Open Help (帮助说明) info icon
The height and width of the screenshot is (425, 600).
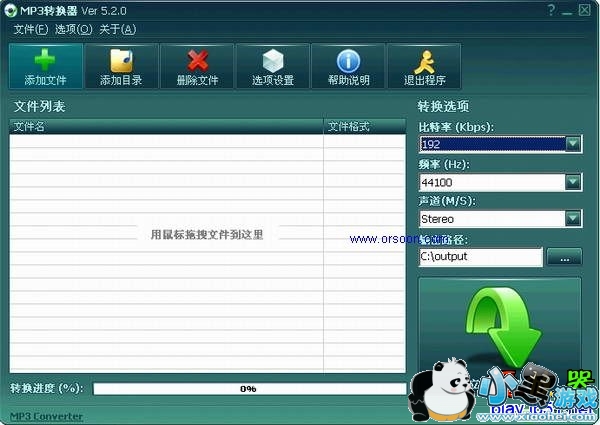pos(348,61)
